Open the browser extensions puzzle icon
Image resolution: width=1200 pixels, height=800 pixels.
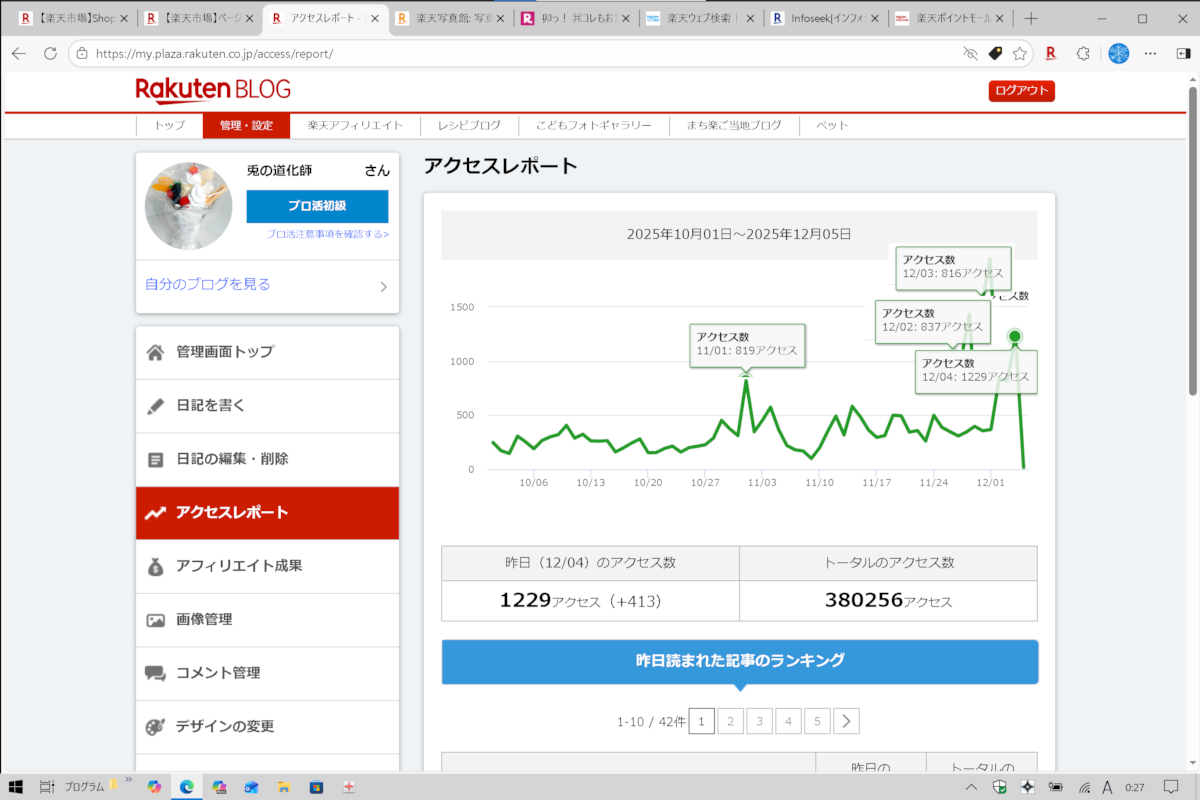click(x=1083, y=54)
